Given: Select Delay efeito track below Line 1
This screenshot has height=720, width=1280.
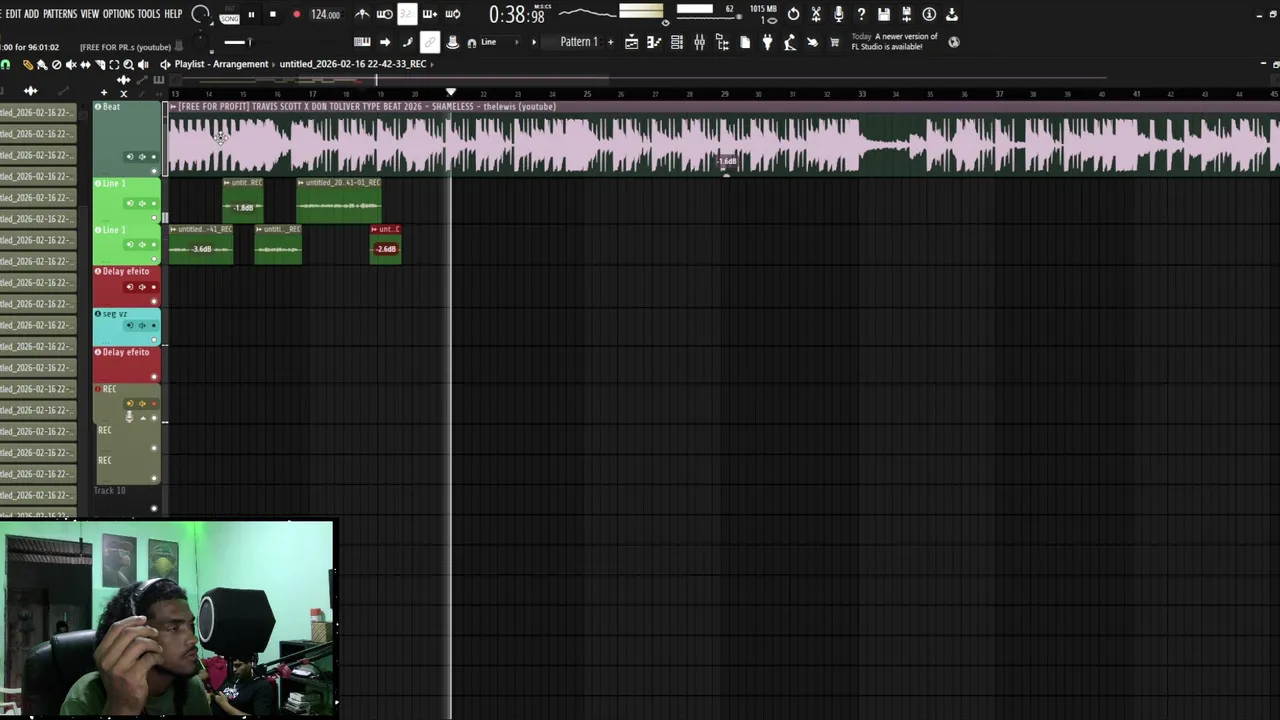Looking at the screenshot, I should [x=127, y=285].
